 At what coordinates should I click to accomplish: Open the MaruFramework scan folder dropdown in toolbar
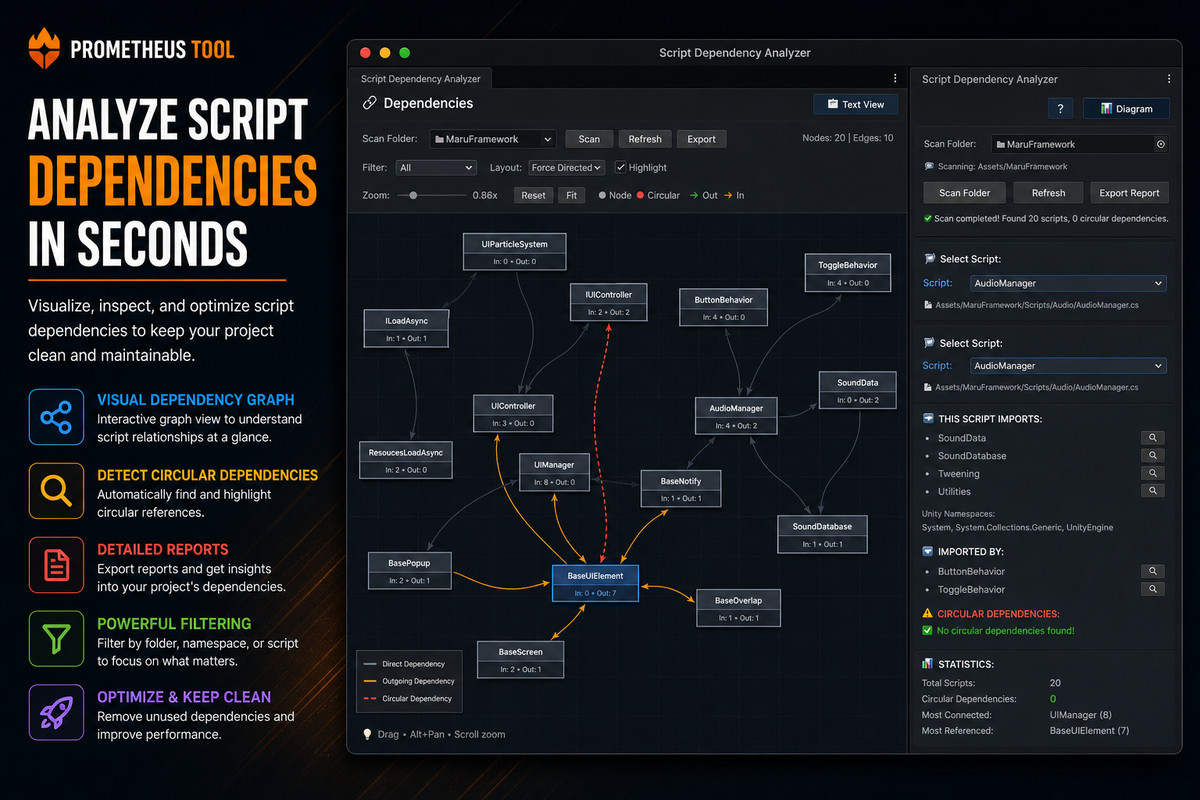(x=493, y=139)
